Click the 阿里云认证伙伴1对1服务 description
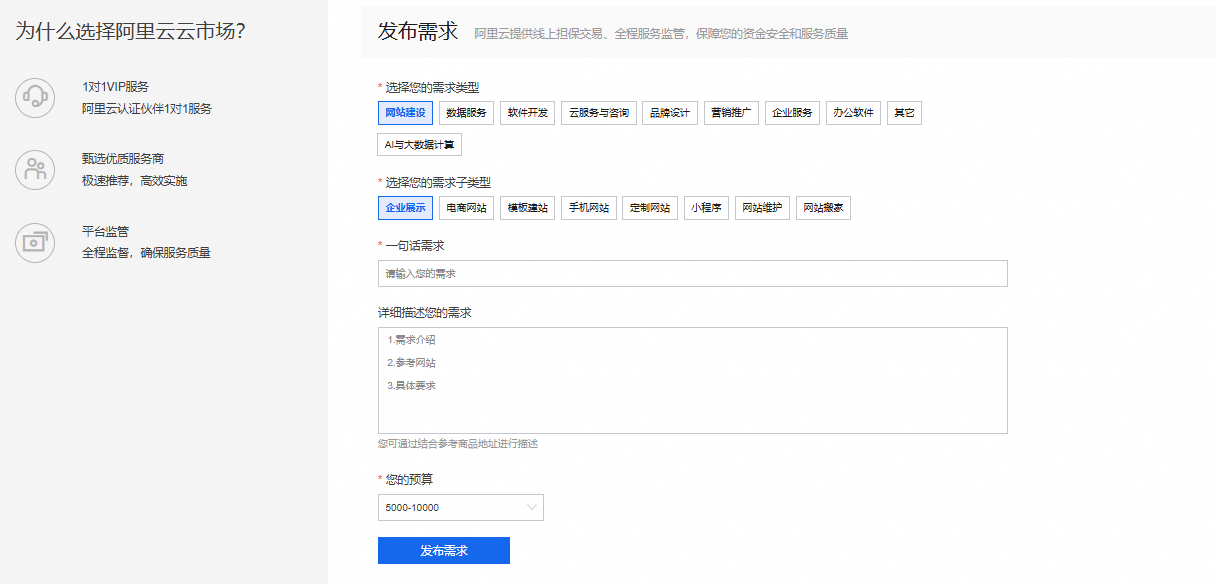The width and height of the screenshot is (1216, 584). 147,109
